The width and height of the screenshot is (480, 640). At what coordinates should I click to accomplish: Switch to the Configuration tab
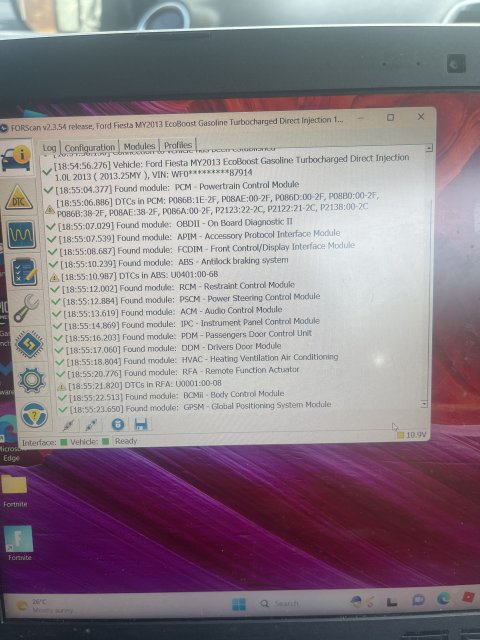click(90, 147)
